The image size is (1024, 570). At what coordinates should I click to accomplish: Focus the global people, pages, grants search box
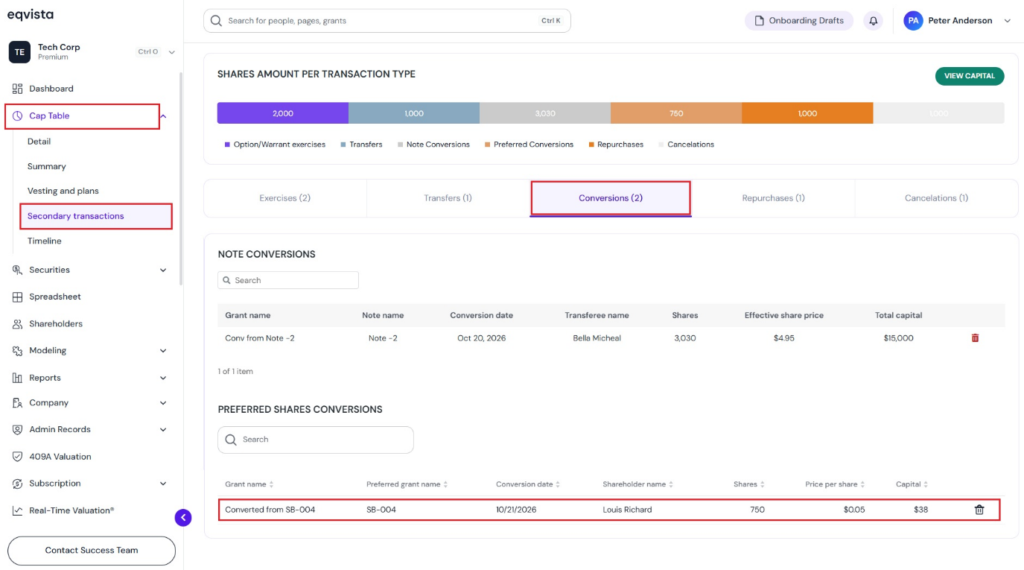[x=387, y=21]
